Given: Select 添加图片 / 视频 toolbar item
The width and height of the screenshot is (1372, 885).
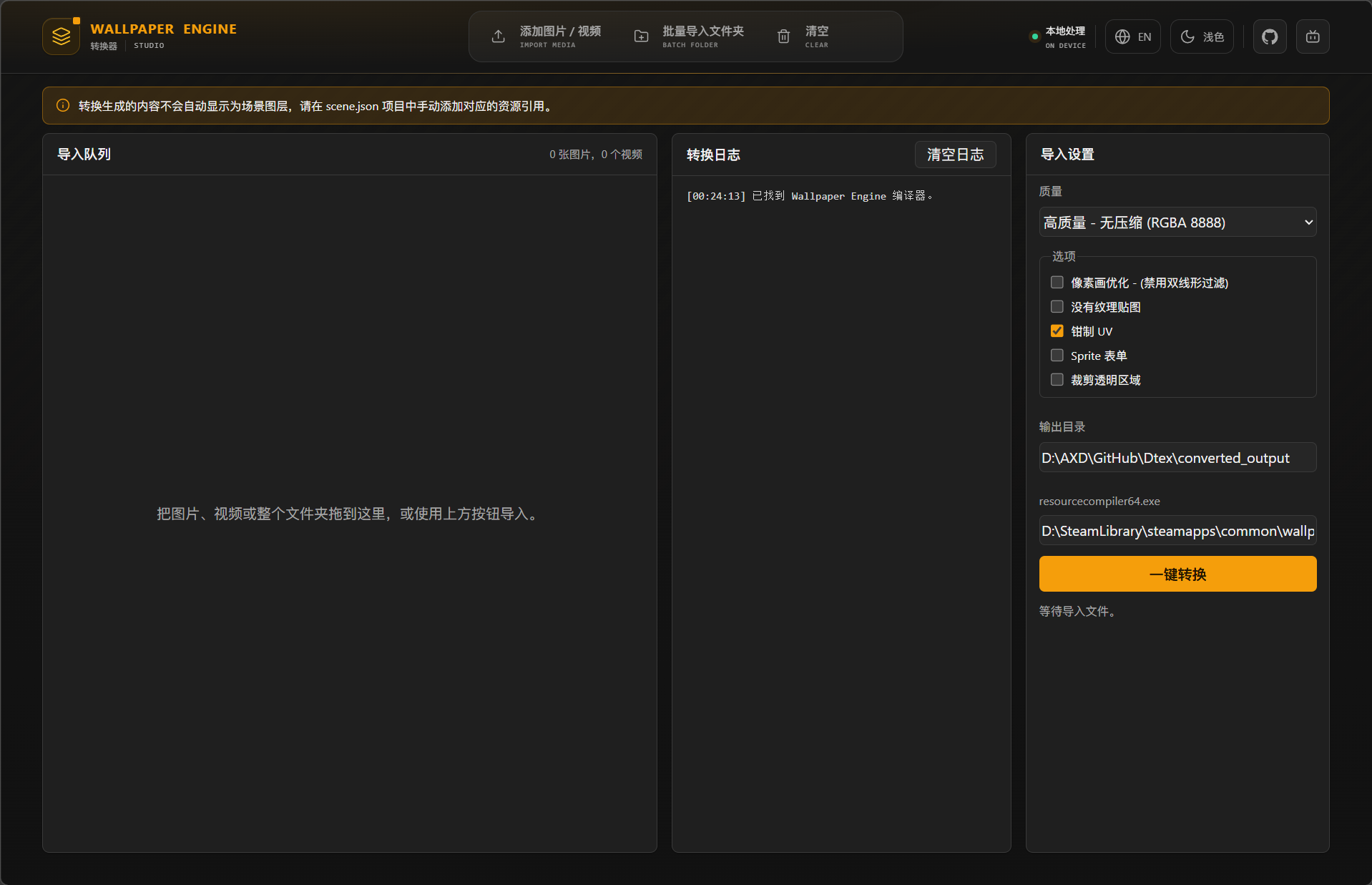Looking at the screenshot, I should point(547,36).
